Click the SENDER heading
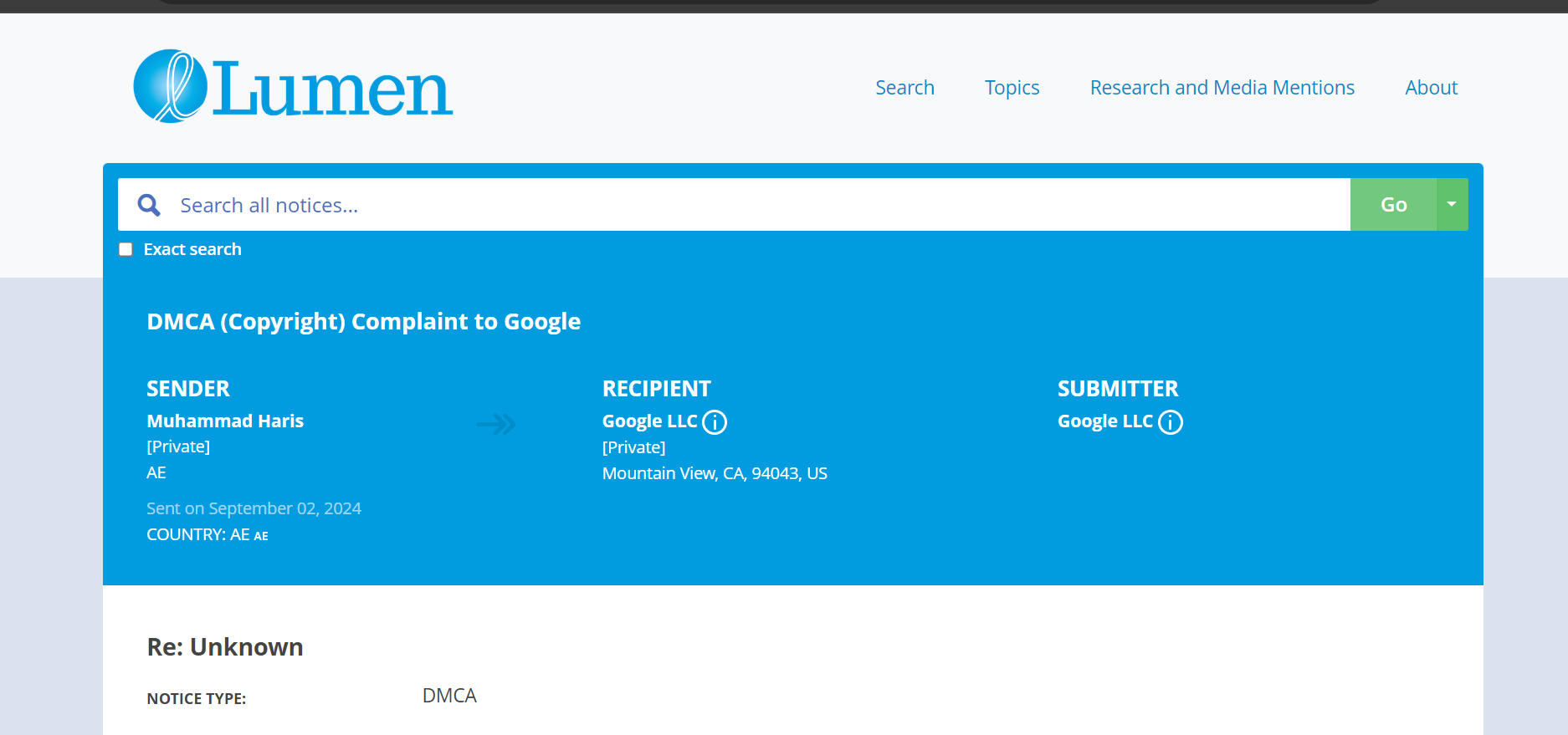Image resolution: width=1568 pixels, height=735 pixels. (x=188, y=389)
